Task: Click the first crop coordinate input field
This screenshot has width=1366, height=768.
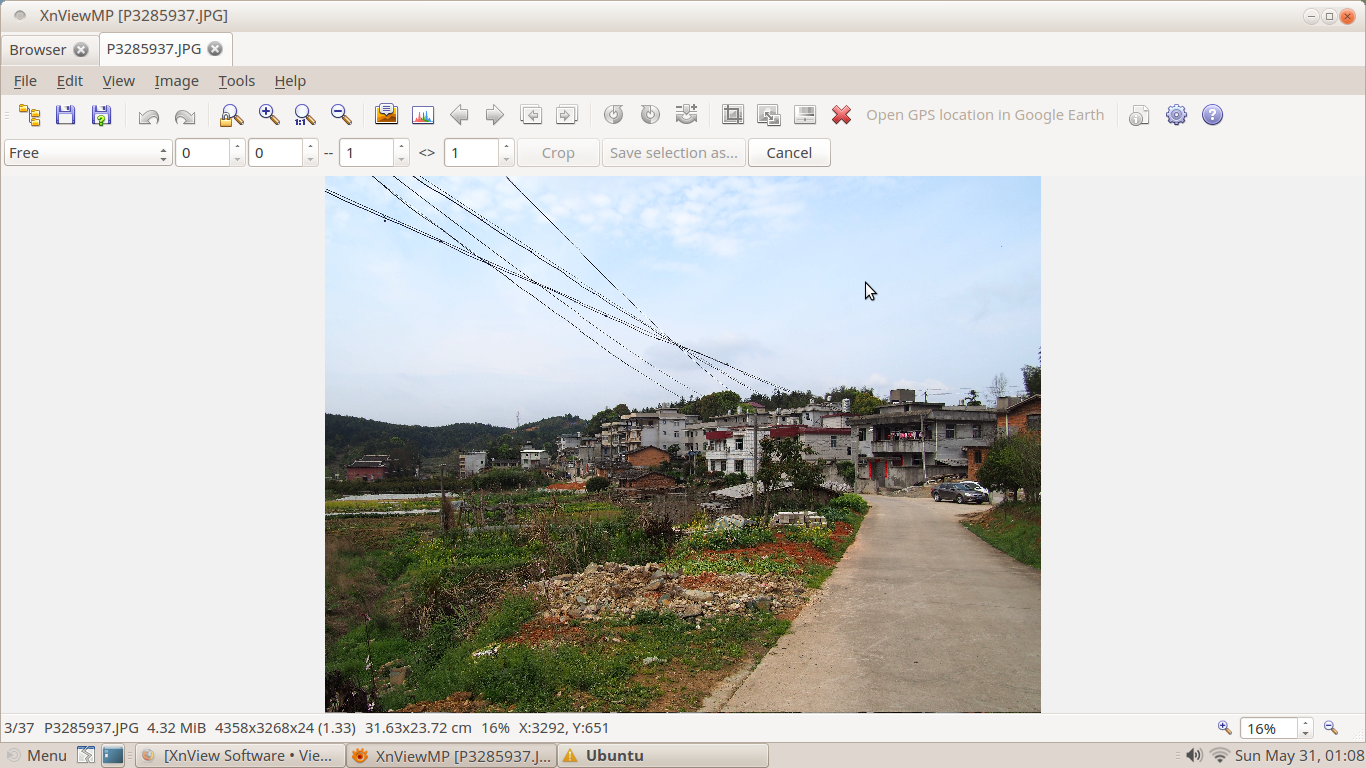Action: point(203,153)
